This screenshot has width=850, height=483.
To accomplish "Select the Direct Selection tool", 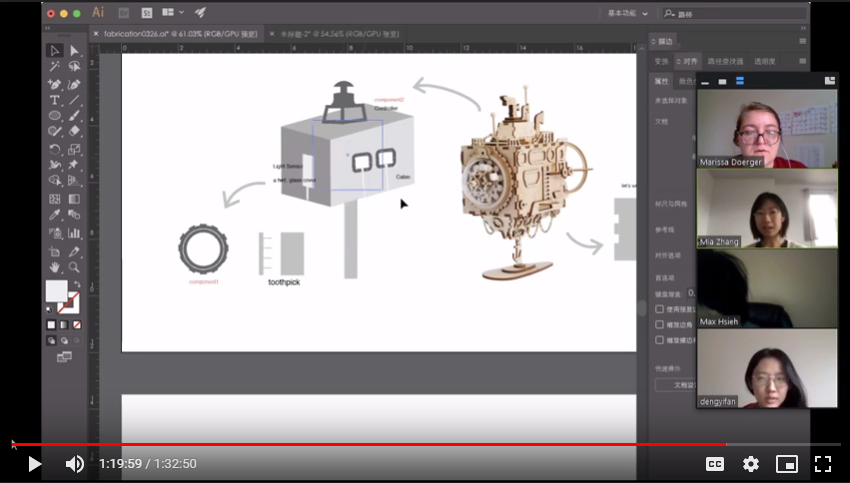I will coord(74,51).
